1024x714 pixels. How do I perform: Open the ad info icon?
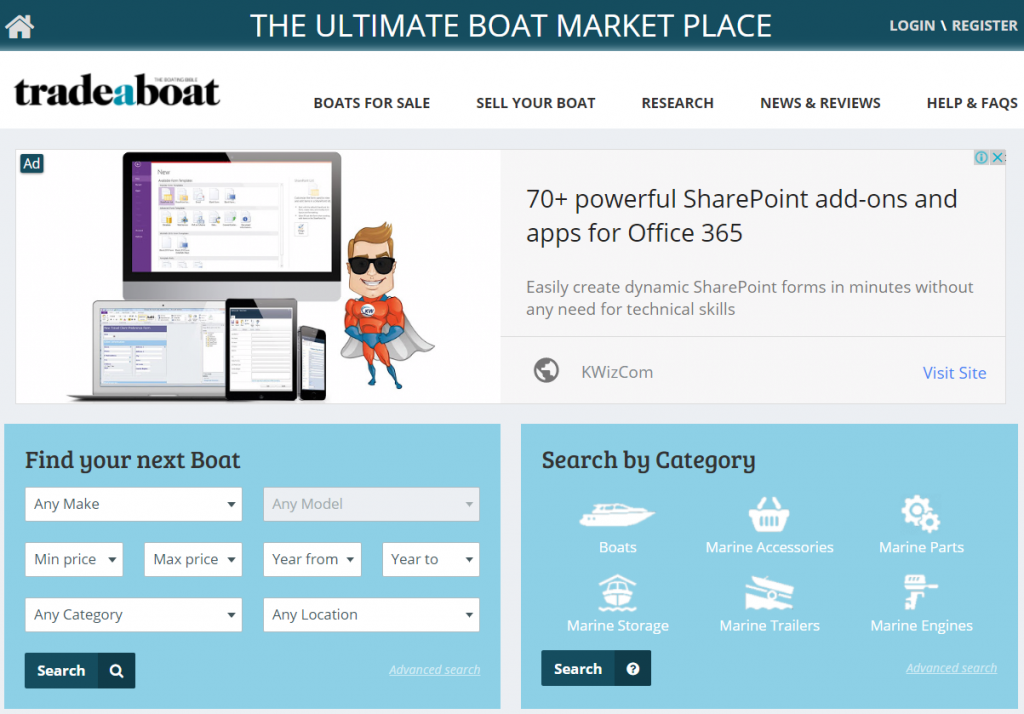(981, 157)
